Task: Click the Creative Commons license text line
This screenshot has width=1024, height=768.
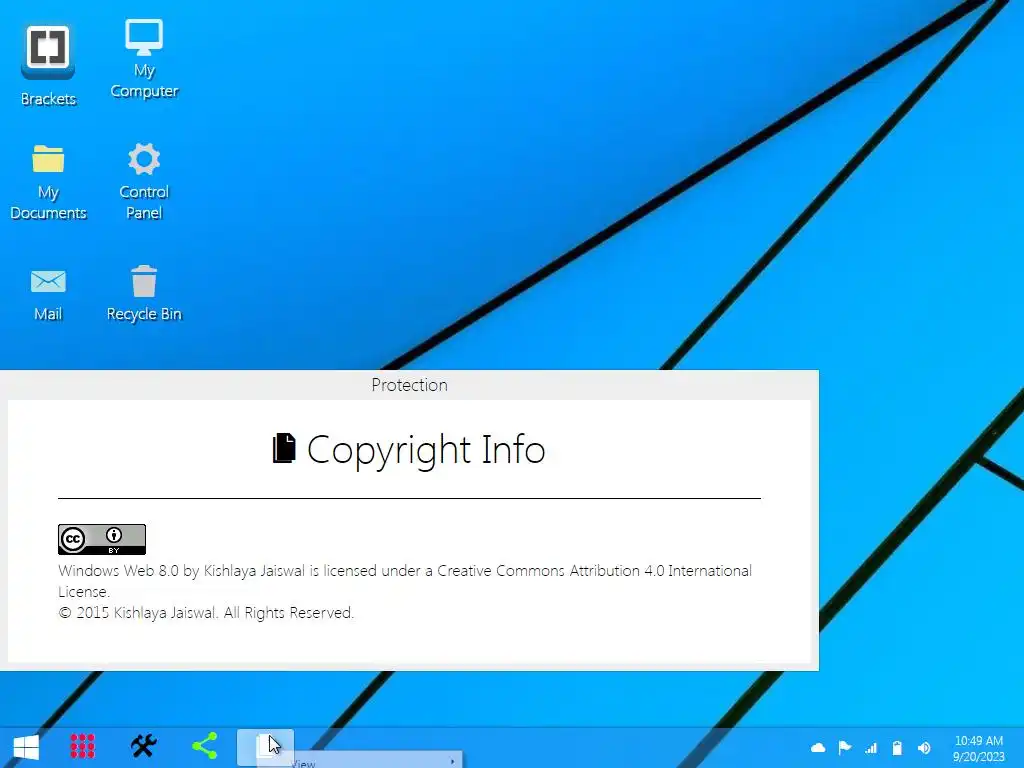Action: point(405,581)
